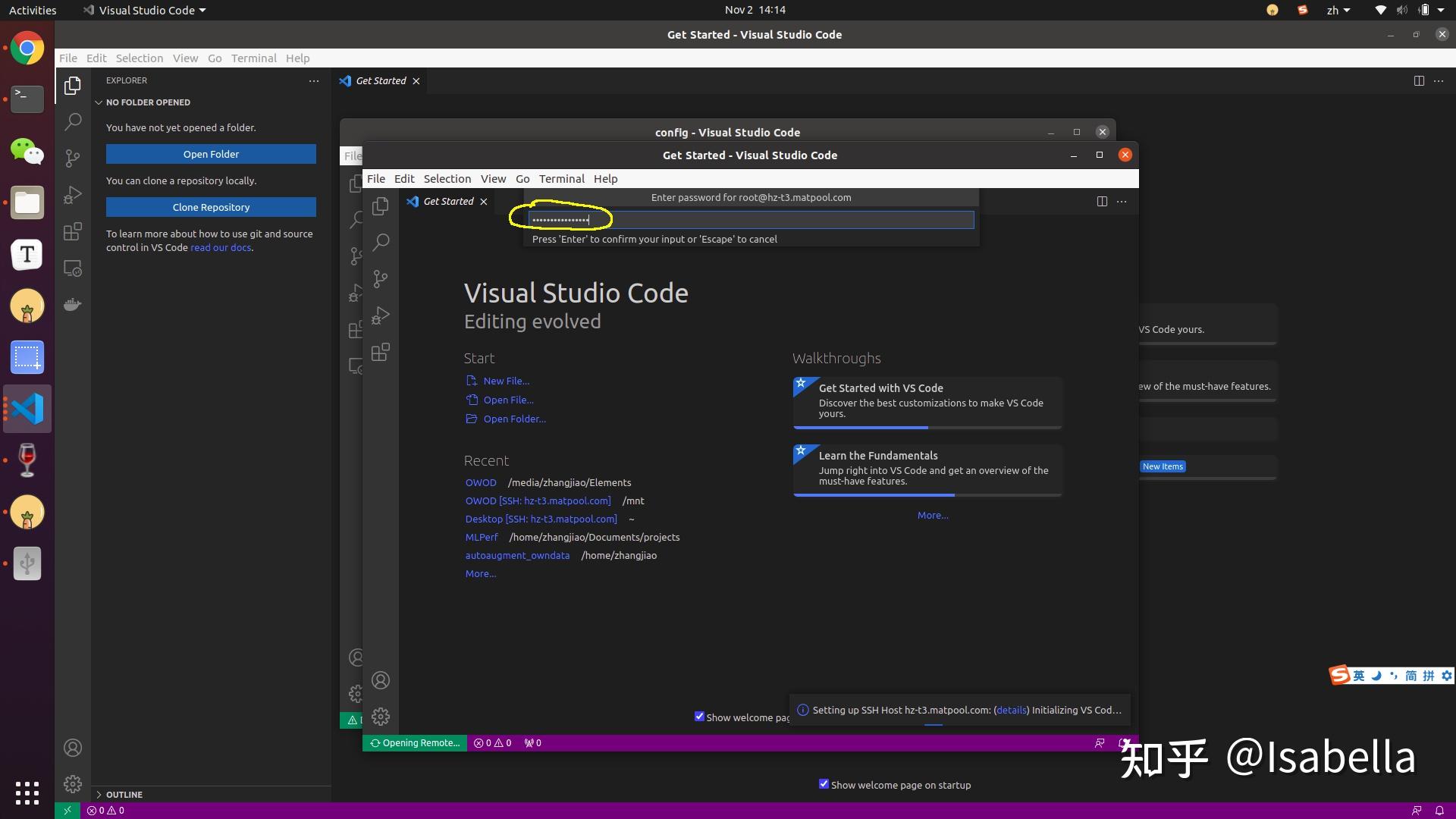Open Run and Debug in front window

tap(381, 315)
